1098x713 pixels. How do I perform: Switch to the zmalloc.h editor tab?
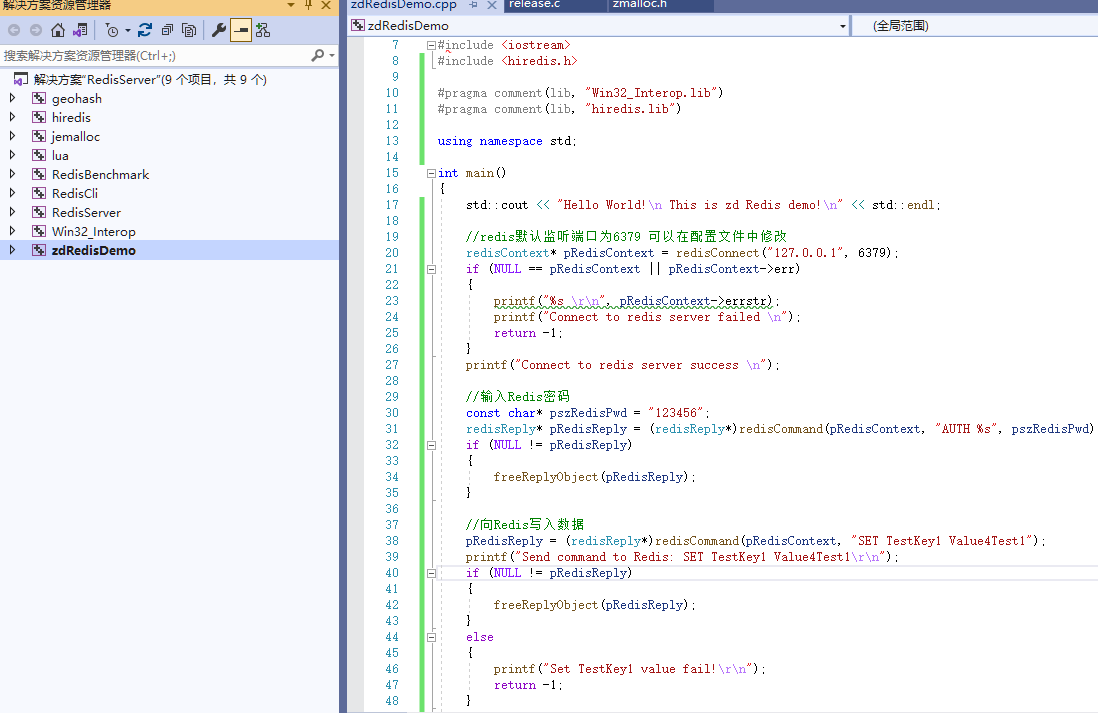(639, 5)
